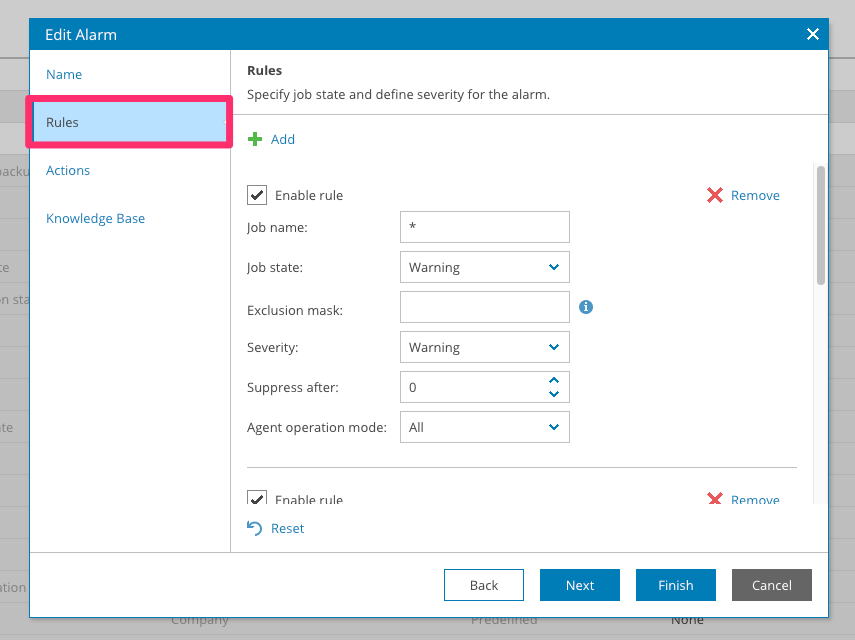
Task: Click the Exclusion mask info icon
Action: [586, 307]
